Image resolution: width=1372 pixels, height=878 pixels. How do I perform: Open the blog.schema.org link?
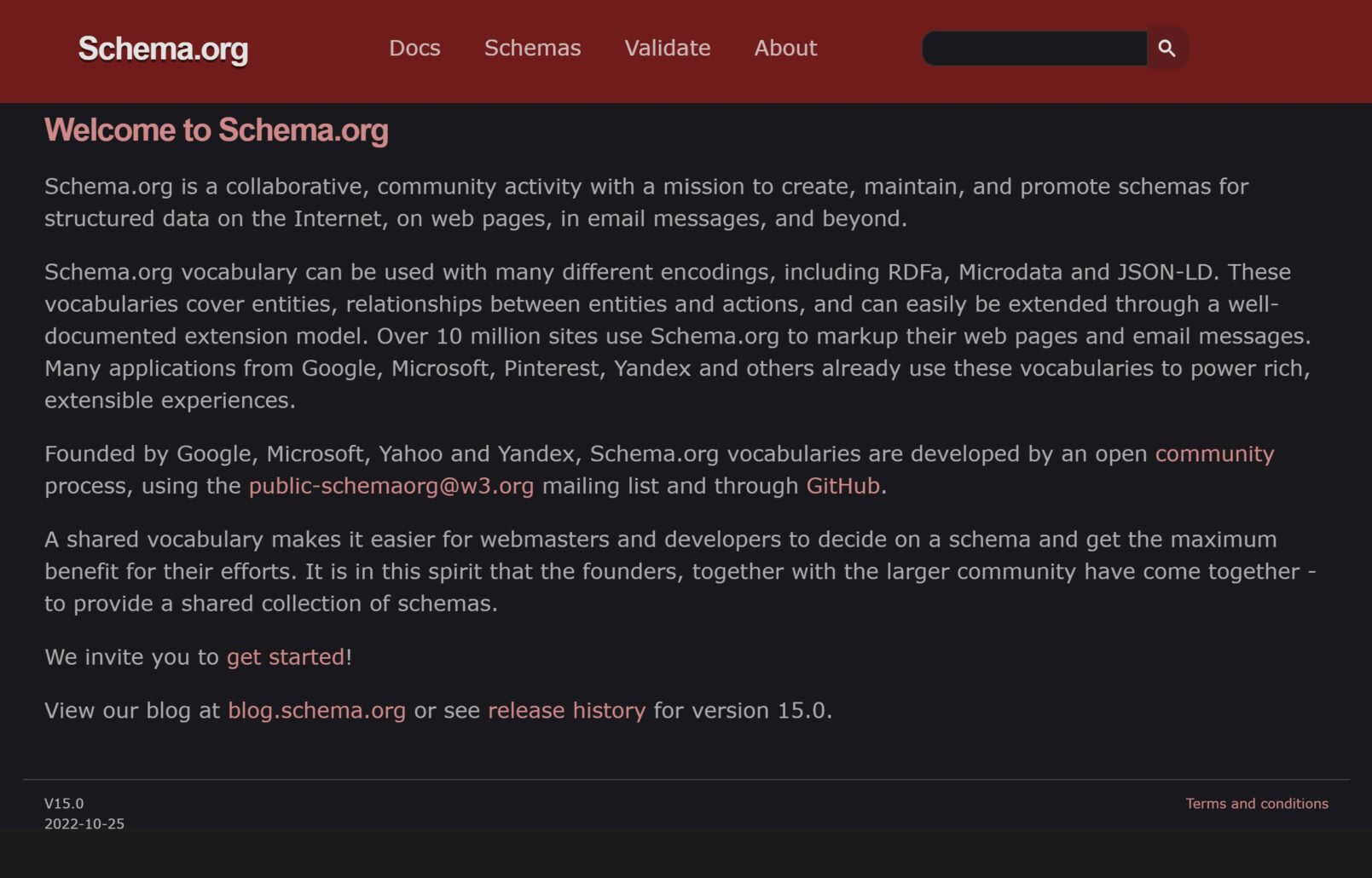316,711
